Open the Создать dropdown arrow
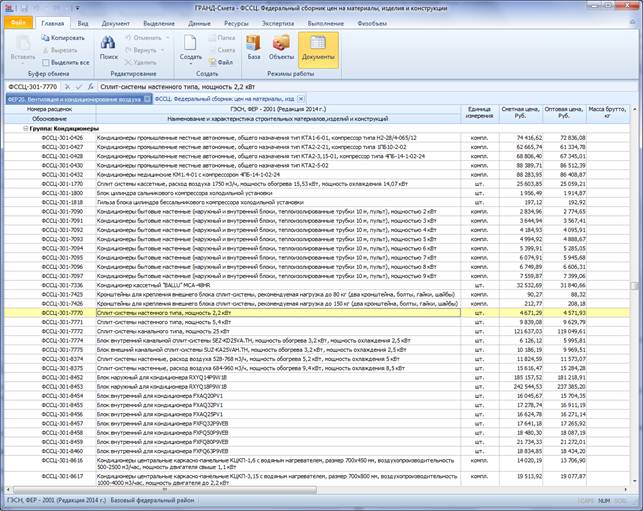The width and height of the screenshot is (643, 511). [190, 64]
